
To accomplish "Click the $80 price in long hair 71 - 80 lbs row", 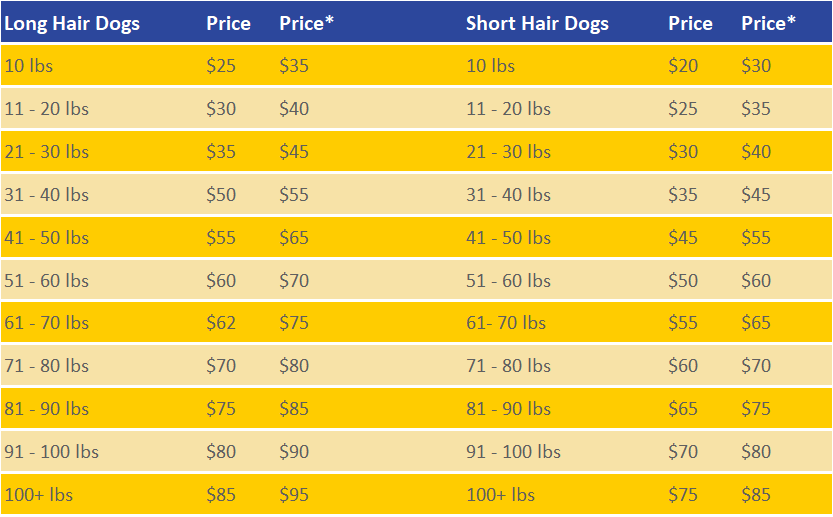I will tap(294, 366).
